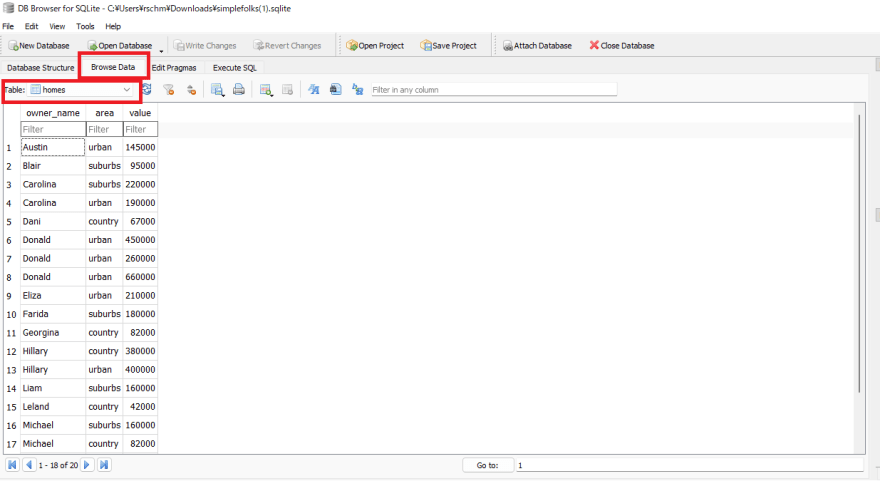Select row header number 13
The width and height of the screenshot is (880, 481).
coord(11,370)
